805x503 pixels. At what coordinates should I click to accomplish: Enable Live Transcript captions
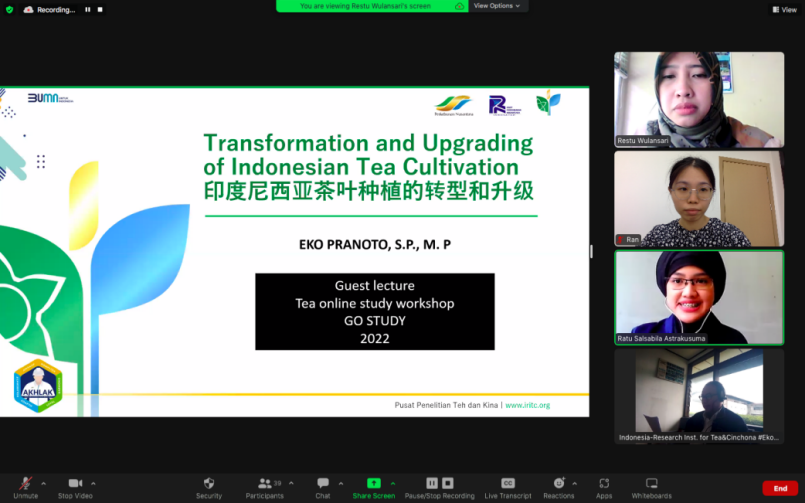[x=507, y=484]
